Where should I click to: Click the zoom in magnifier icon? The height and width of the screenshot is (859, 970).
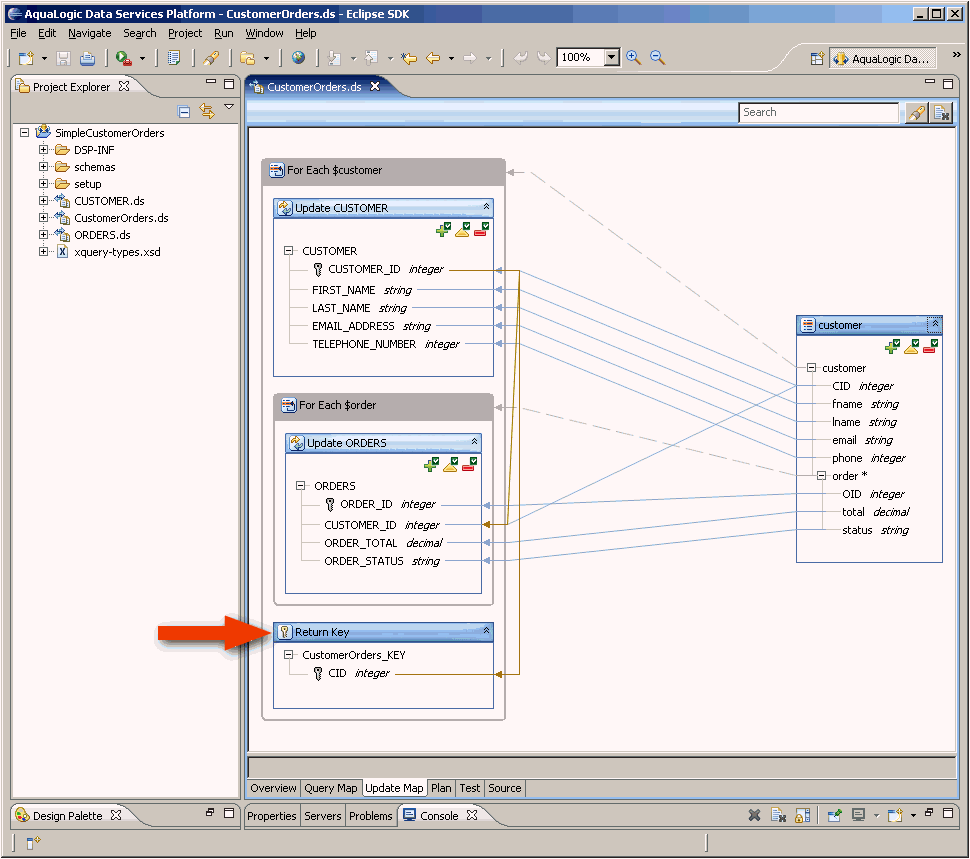point(633,58)
